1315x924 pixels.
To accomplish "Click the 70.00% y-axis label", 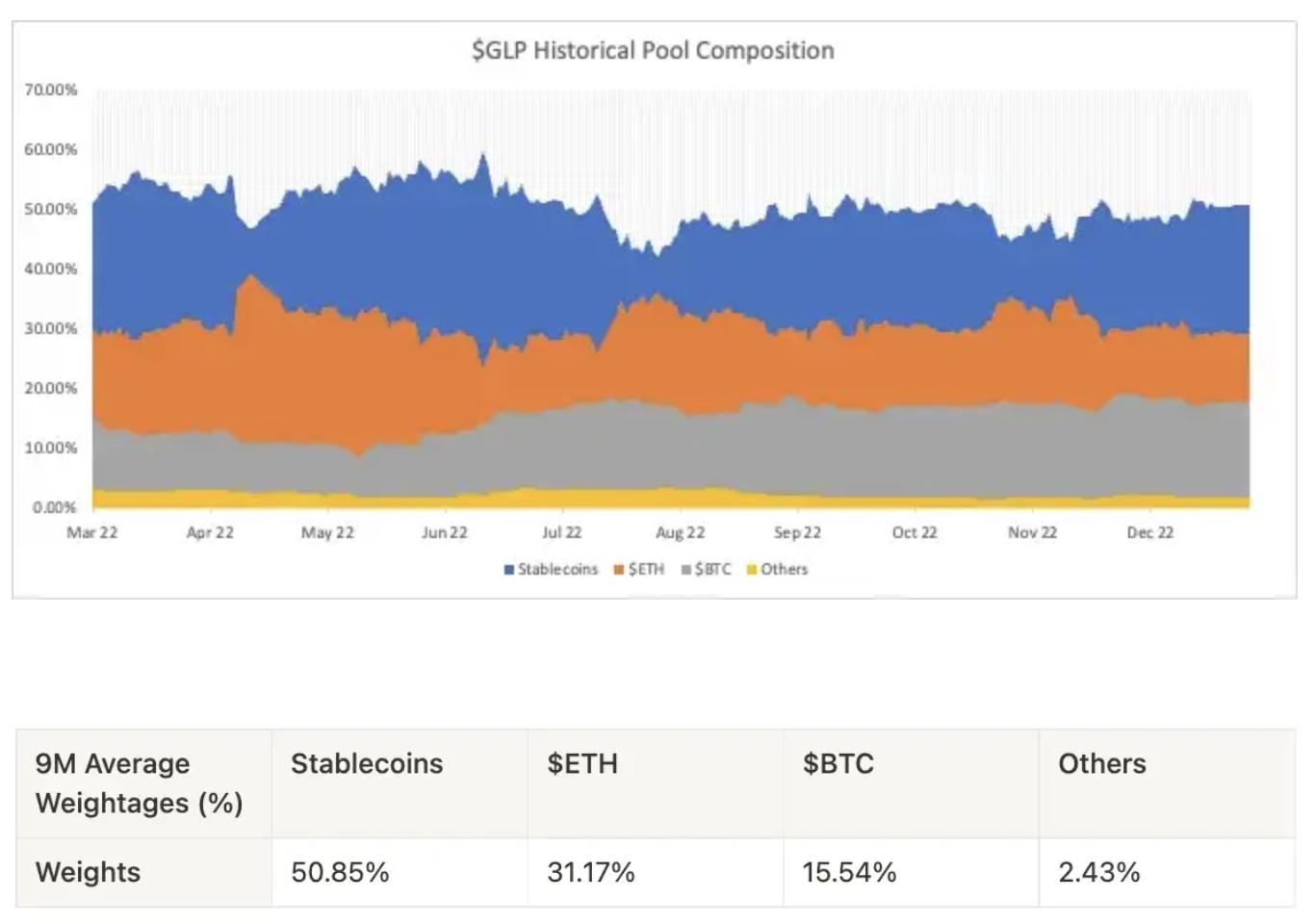I will pos(51,90).
